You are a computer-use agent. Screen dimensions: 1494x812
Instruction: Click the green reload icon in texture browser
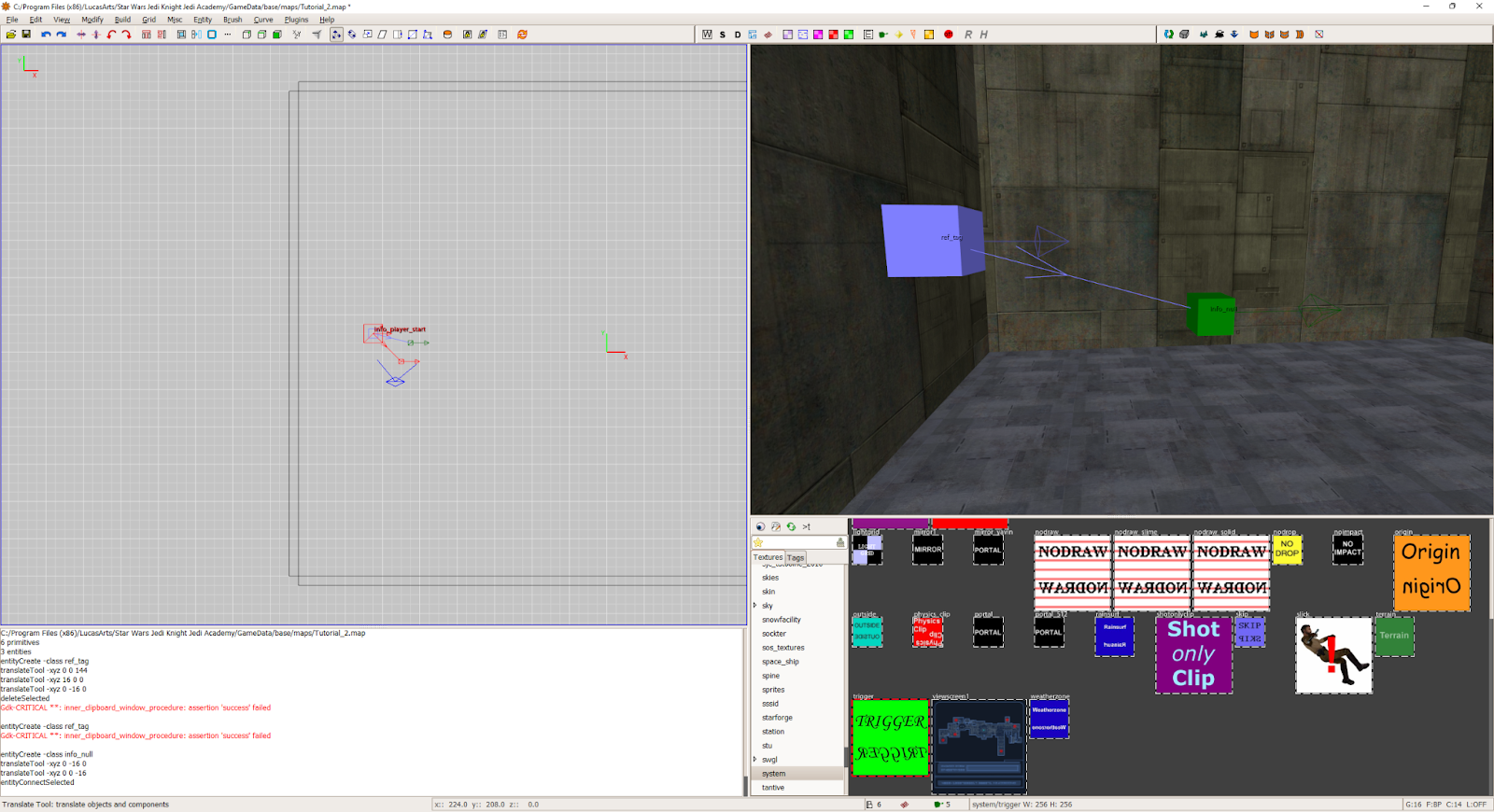click(791, 526)
